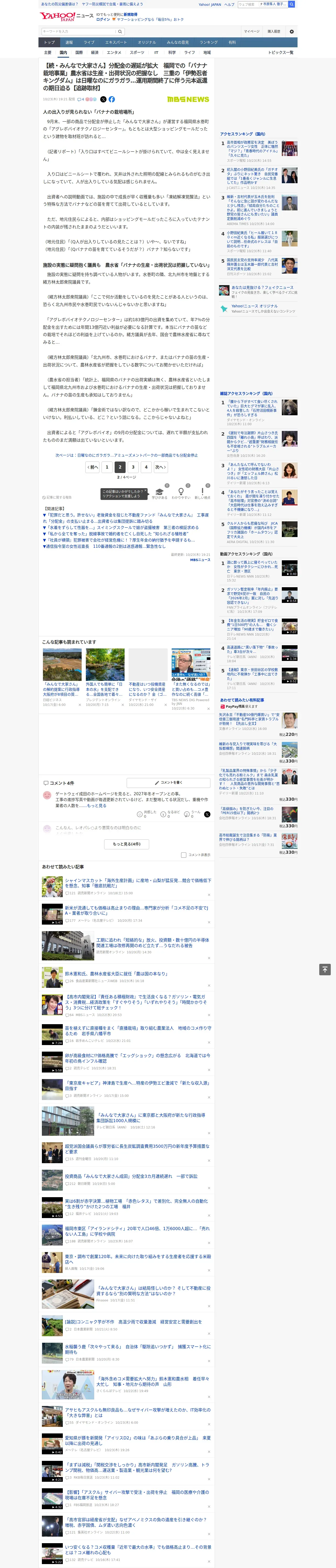This screenshot has width=336, height=1568.
Task: Share article on Facebook icon
Action: click(111, 99)
